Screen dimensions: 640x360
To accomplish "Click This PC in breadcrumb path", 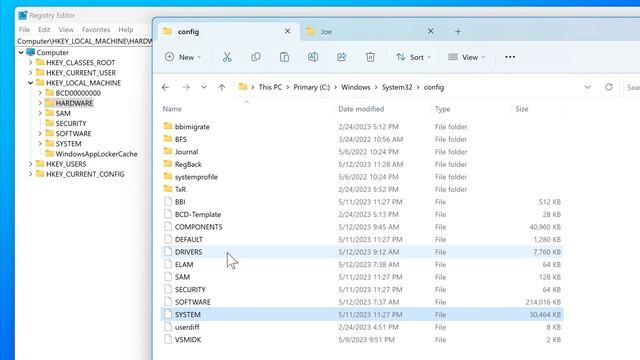I will [x=270, y=87].
